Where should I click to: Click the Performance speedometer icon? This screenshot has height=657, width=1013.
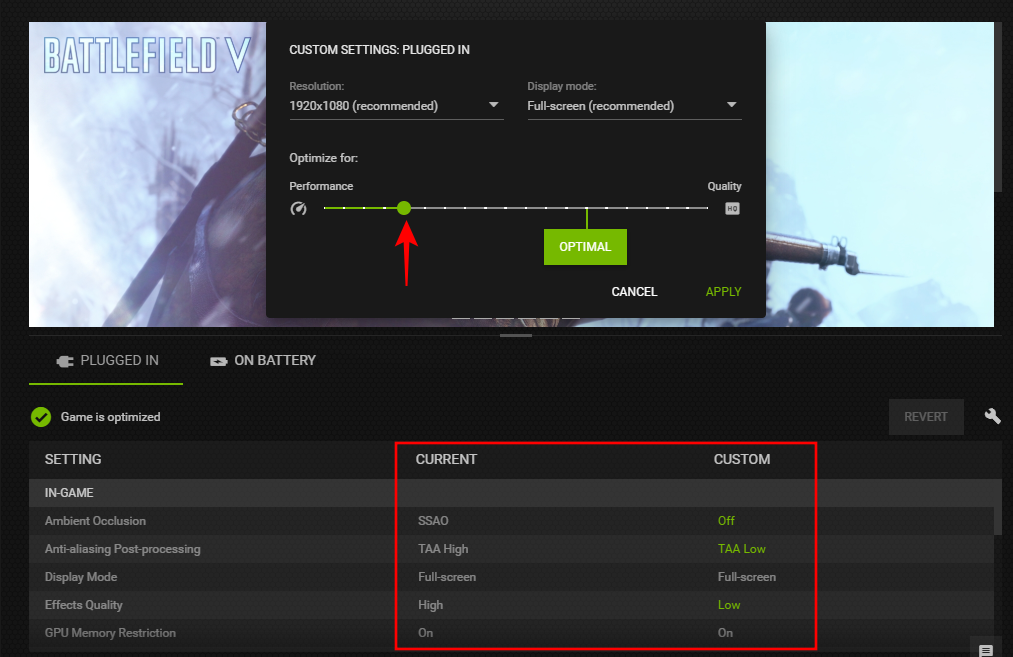pos(298,209)
